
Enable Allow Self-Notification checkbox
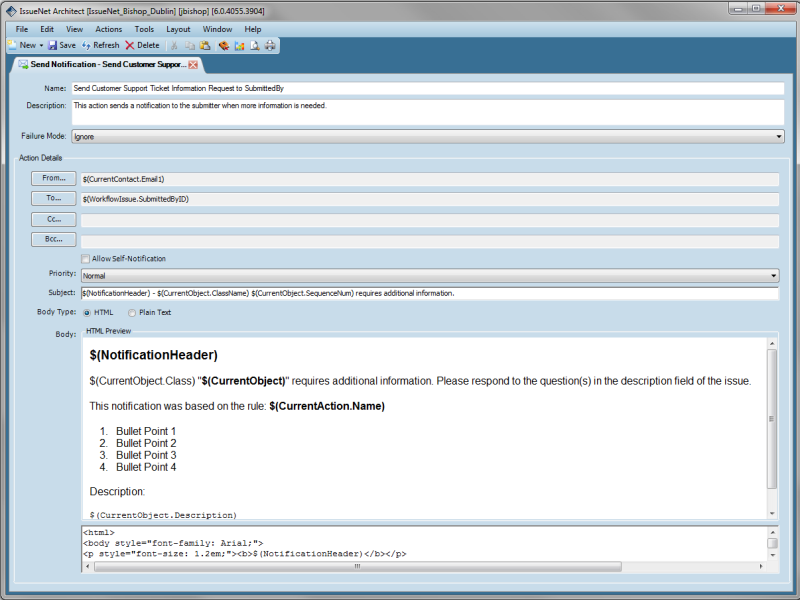coord(86,259)
